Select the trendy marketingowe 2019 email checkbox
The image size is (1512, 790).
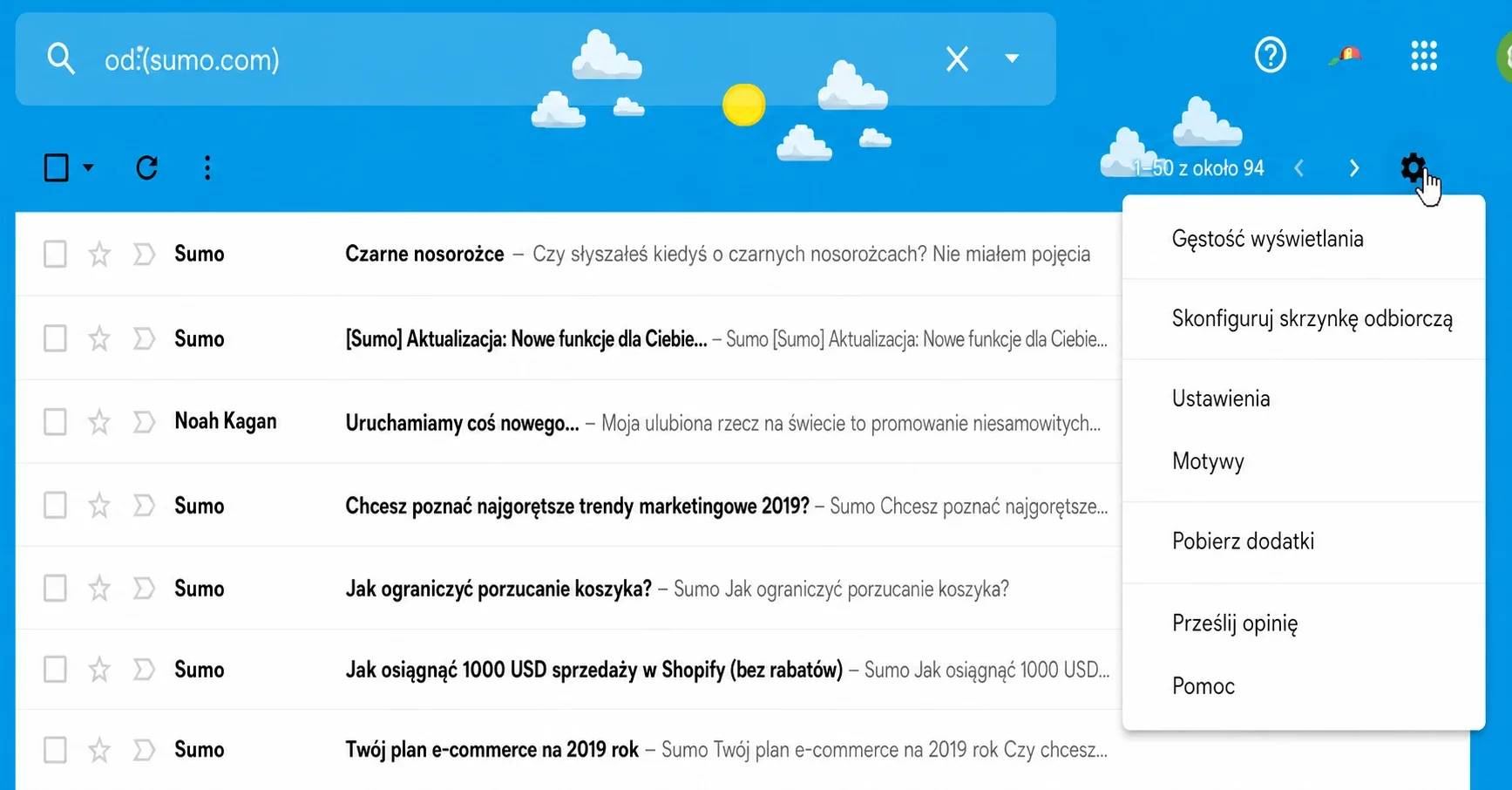coord(55,505)
